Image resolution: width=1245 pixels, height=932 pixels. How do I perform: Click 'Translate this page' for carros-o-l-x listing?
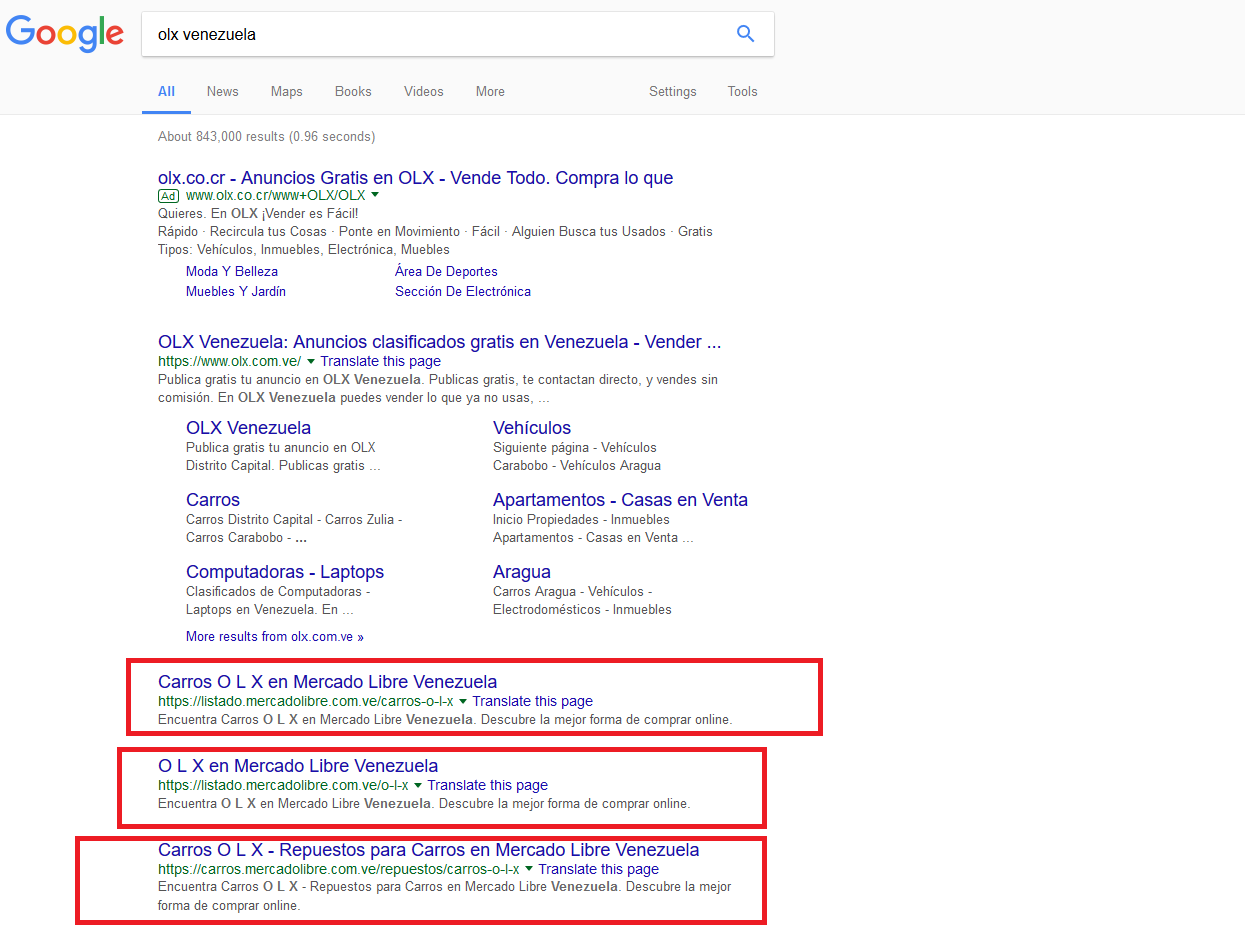click(x=533, y=701)
